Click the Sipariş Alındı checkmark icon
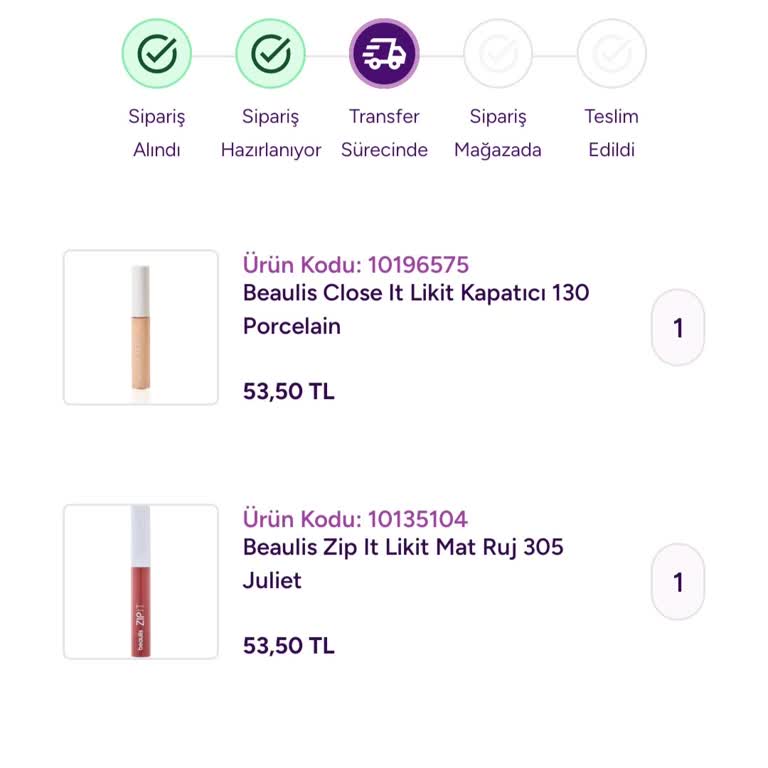Image resolution: width=768 pixels, height=768 pixels. point(157,54)
